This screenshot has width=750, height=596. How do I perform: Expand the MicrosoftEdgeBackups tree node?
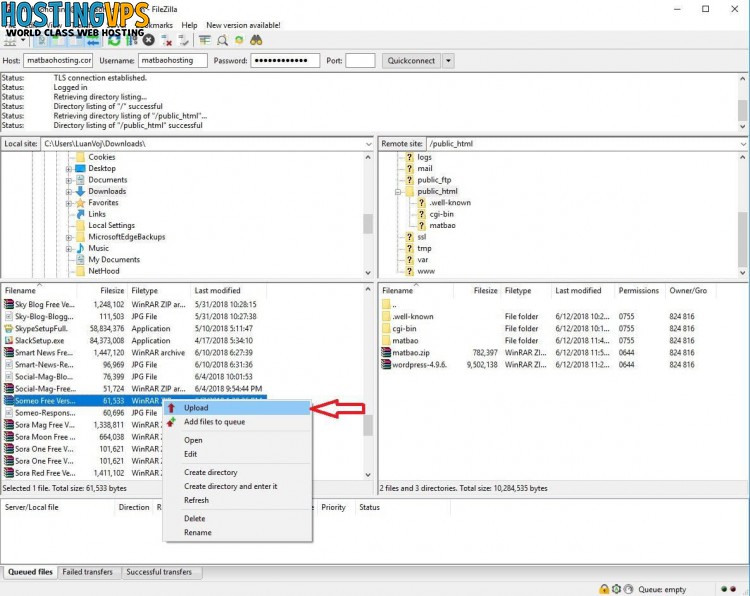coord(69,237)
